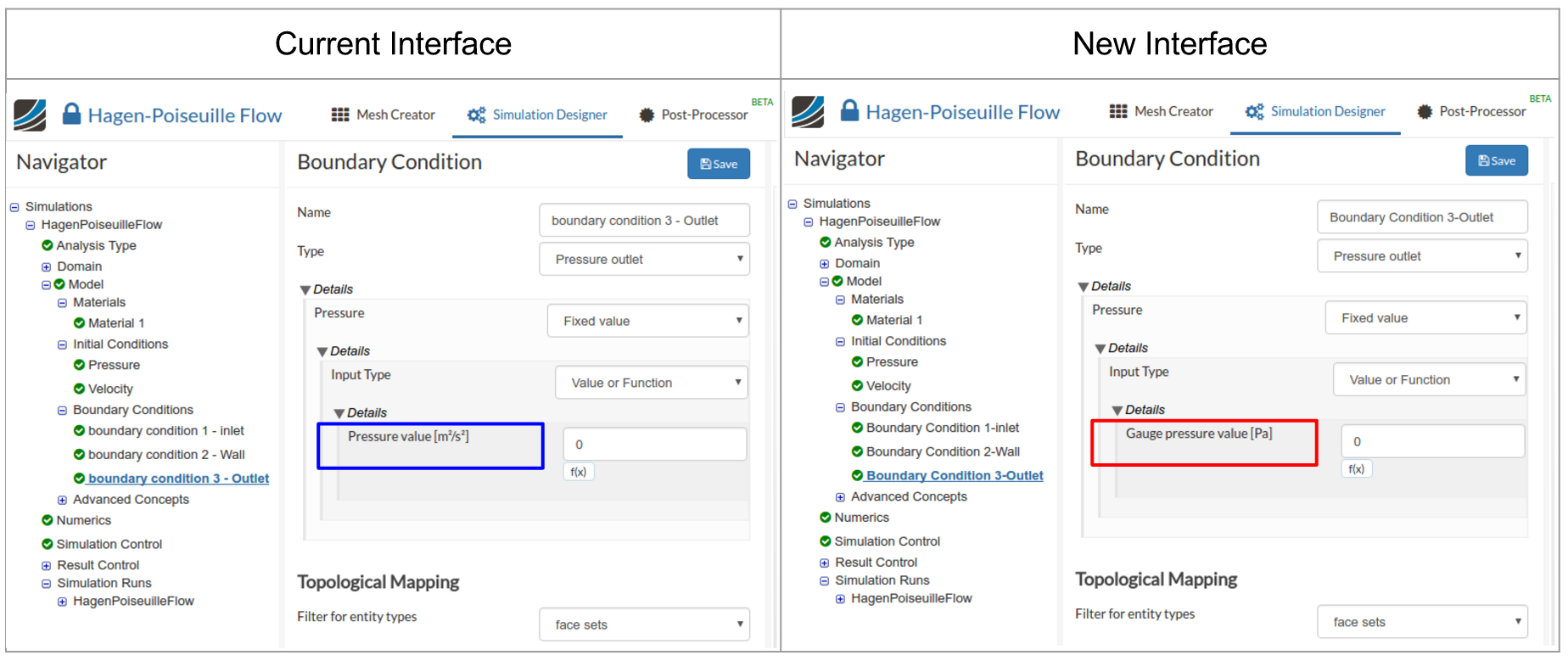Collapse the Simulations tree root in Current Interface
This screenshot has width=1568, height=661.
pyautogui.click(x=14, y=207)
